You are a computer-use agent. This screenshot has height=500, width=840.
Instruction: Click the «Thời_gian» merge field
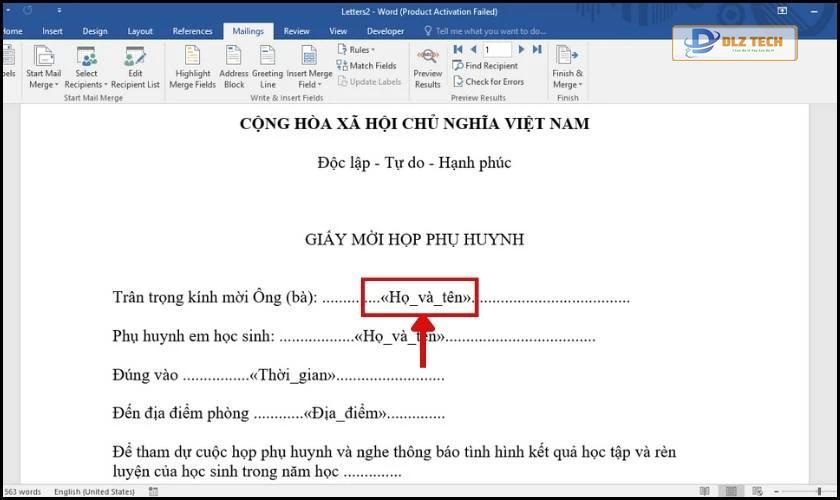[x=292, y=375]
